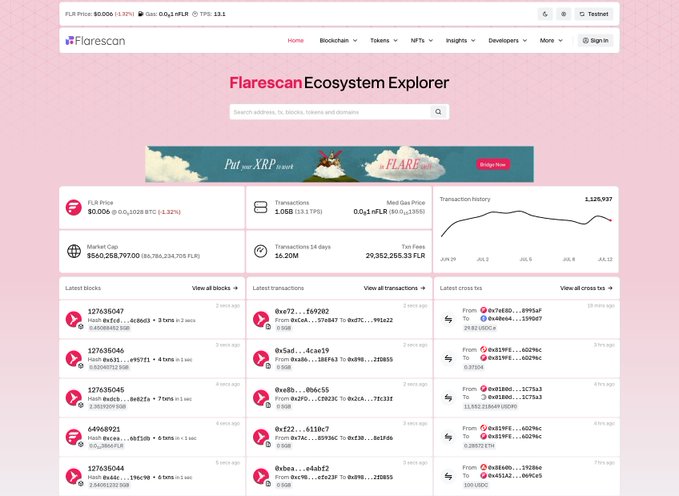Click the chain icon for block 127635046
The image size is (679, 496).
[x=74, y=358]
